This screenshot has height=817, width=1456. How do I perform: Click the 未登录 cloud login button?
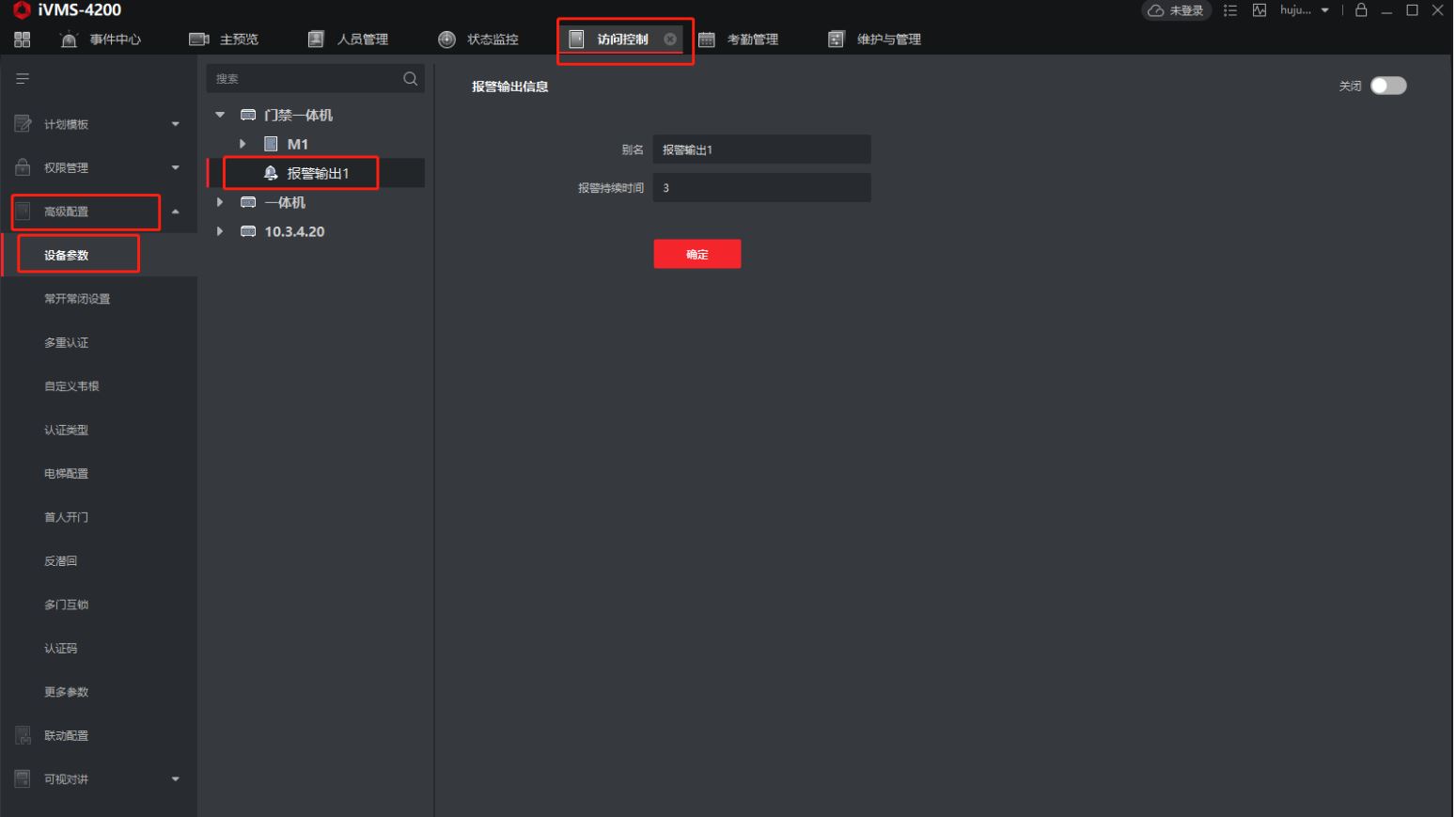1176,10
